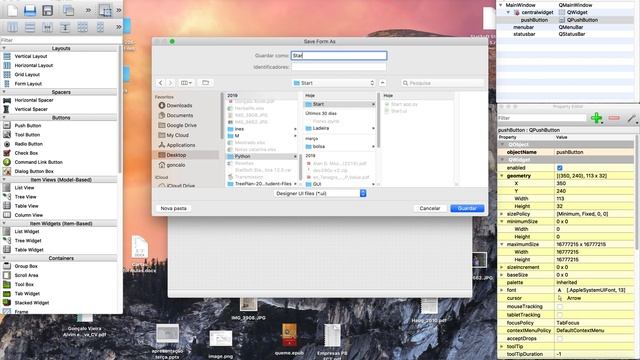The width and height of the screenshot is (640, 360).
Task: Toggle the enabled property checkbox
Action: [x=560, y=168]
